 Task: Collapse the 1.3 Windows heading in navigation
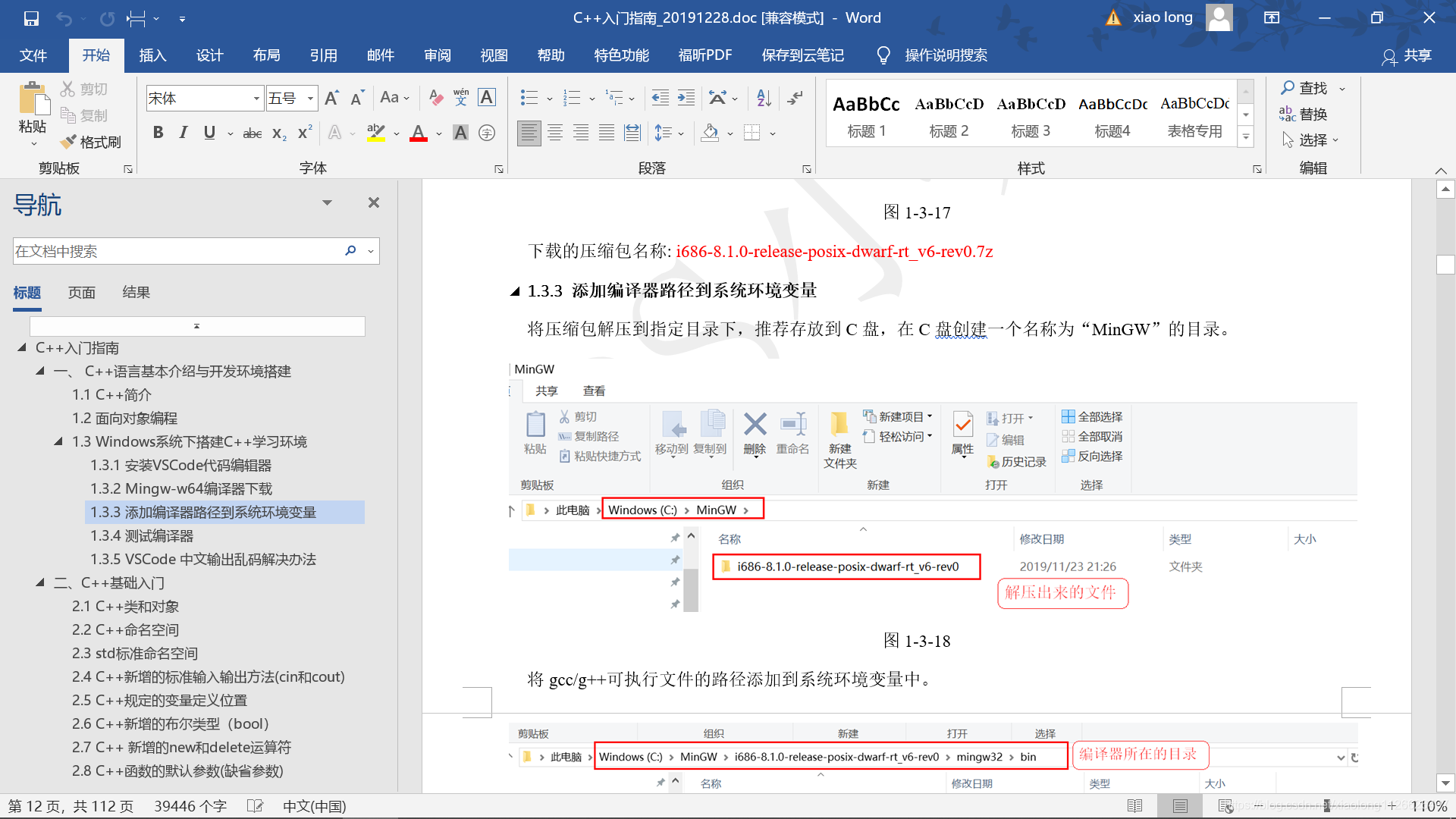(x=58, y=441)
